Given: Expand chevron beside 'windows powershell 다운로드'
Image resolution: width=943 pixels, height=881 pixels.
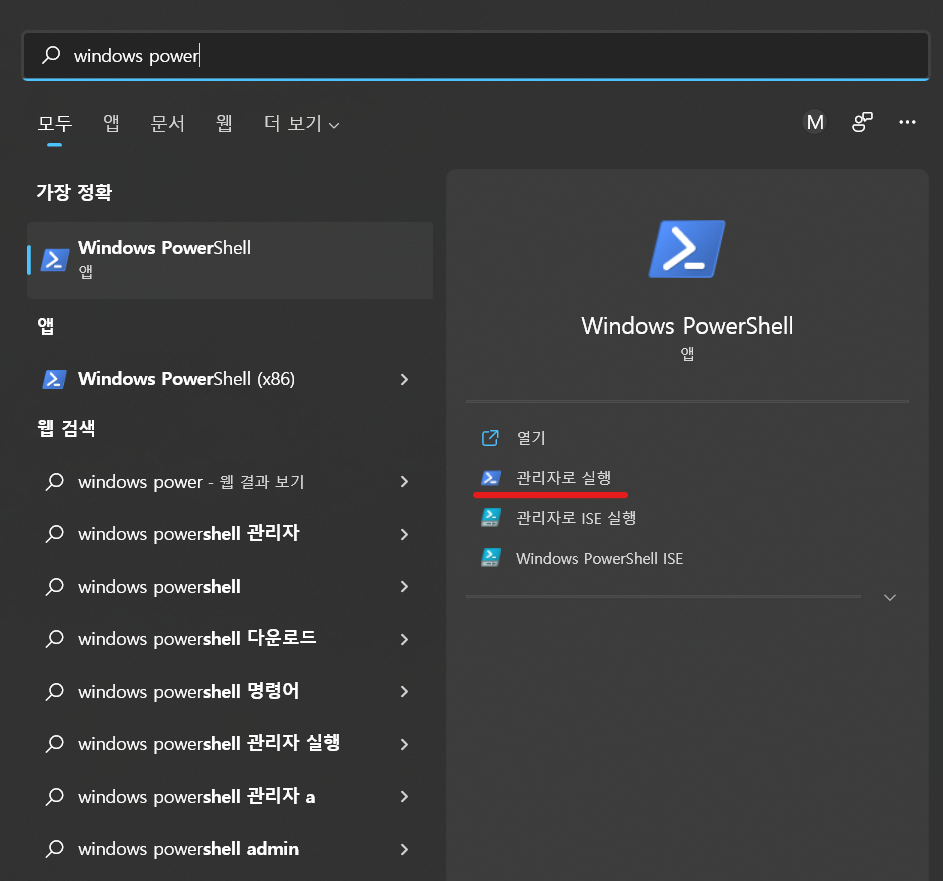Looking at the screenshot, I should tap(404, 639).
